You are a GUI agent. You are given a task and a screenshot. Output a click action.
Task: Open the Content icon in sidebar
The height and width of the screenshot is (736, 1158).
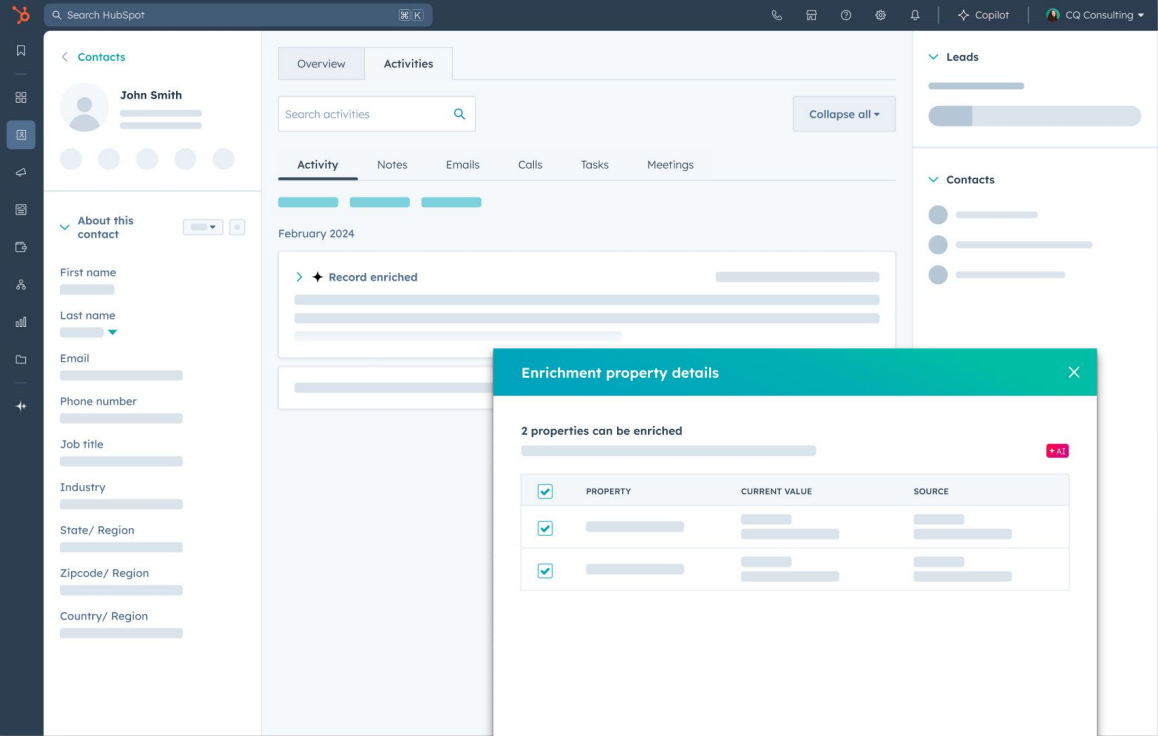21,210
